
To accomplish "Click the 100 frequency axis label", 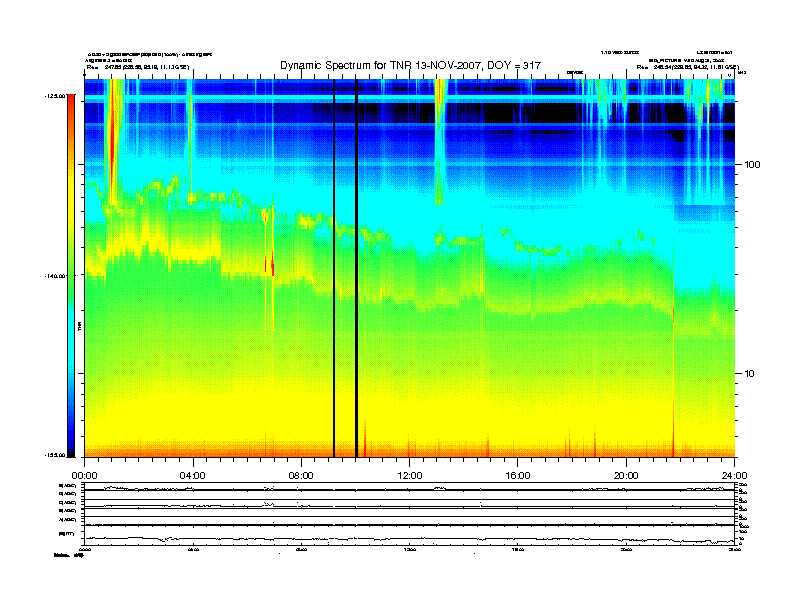I will pos(752,165).
